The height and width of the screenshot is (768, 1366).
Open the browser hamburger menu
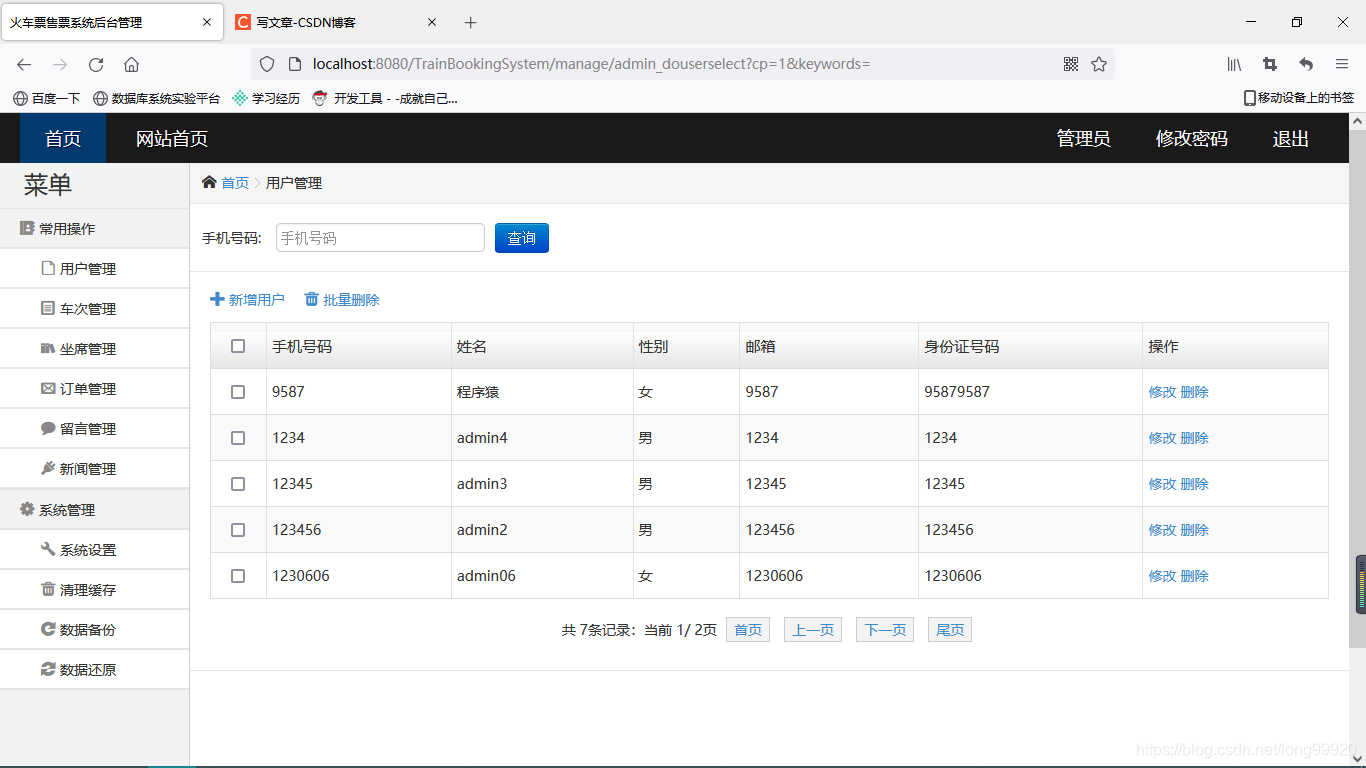1342,64
